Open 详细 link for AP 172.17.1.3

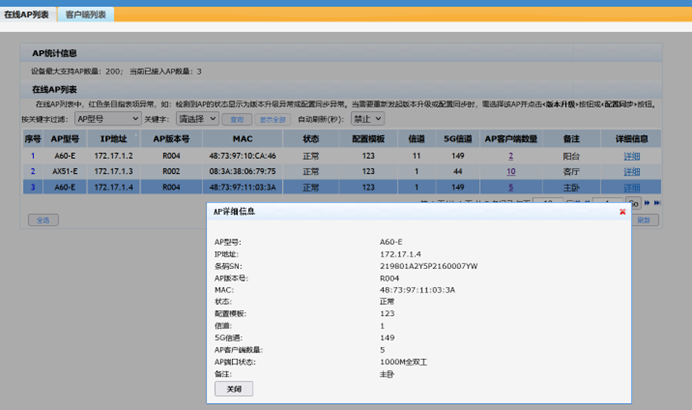632,172
